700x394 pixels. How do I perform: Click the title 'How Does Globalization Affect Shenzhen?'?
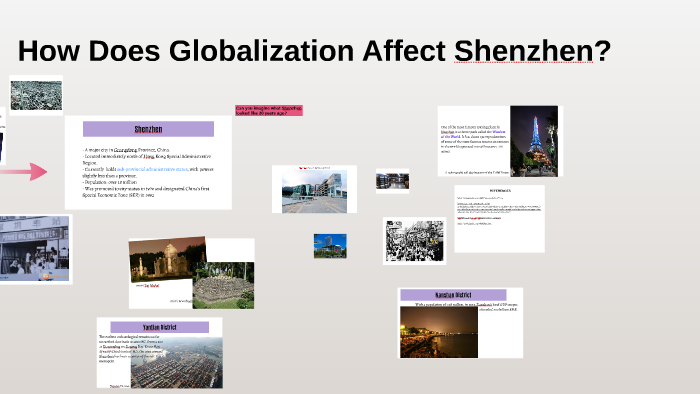click(314, 51)
